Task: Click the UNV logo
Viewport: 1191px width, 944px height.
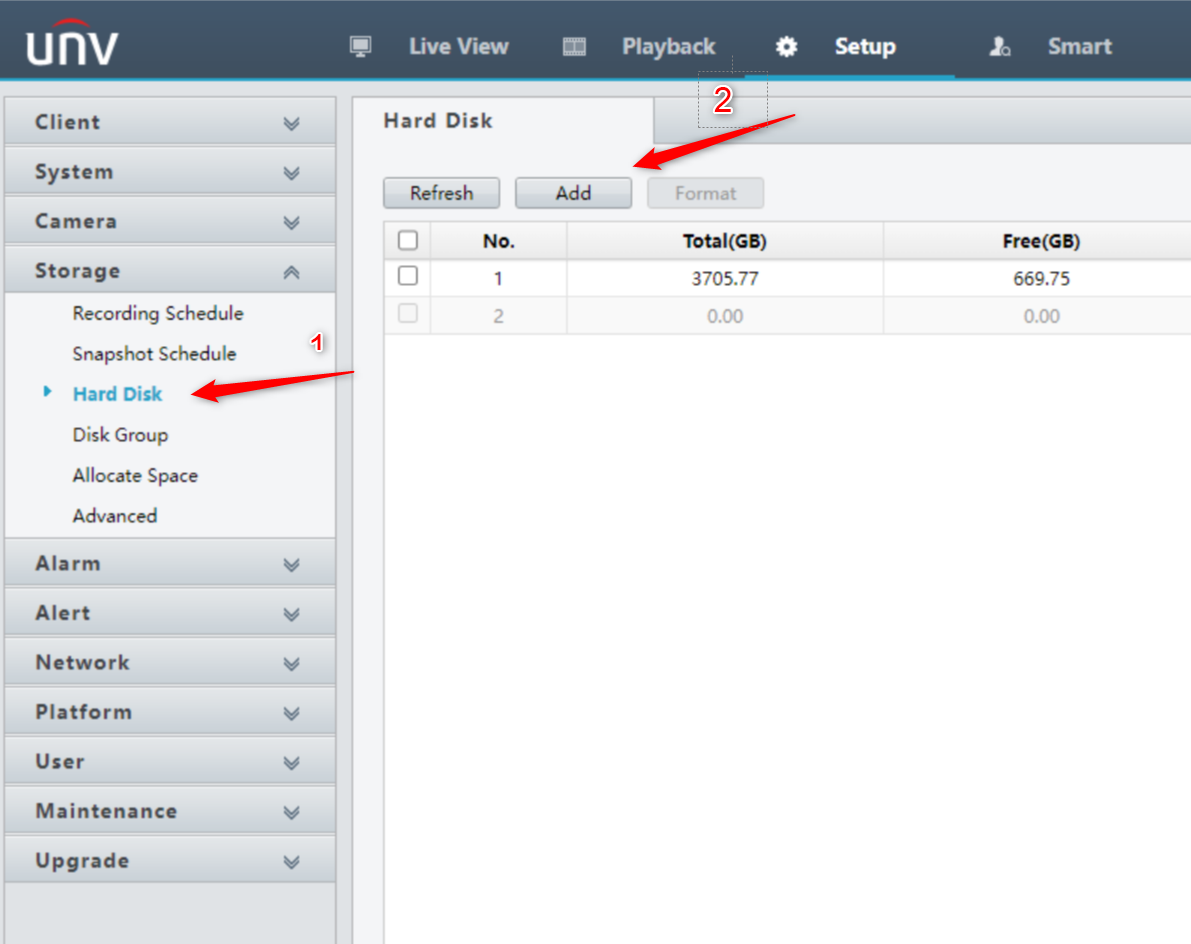Action: tap(72, 44)
